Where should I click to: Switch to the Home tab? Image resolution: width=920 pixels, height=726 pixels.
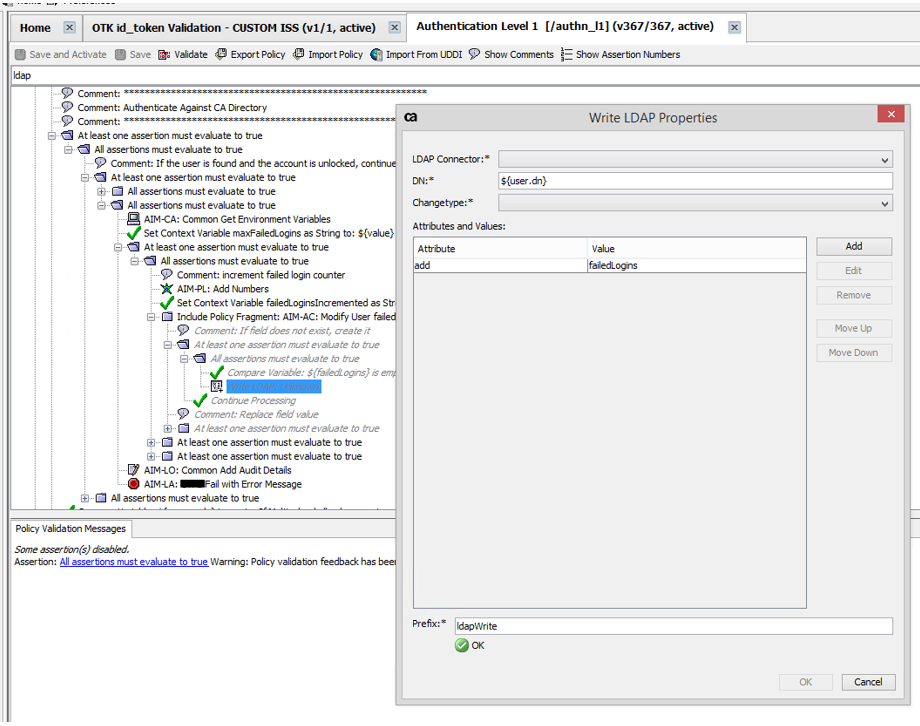35,28
